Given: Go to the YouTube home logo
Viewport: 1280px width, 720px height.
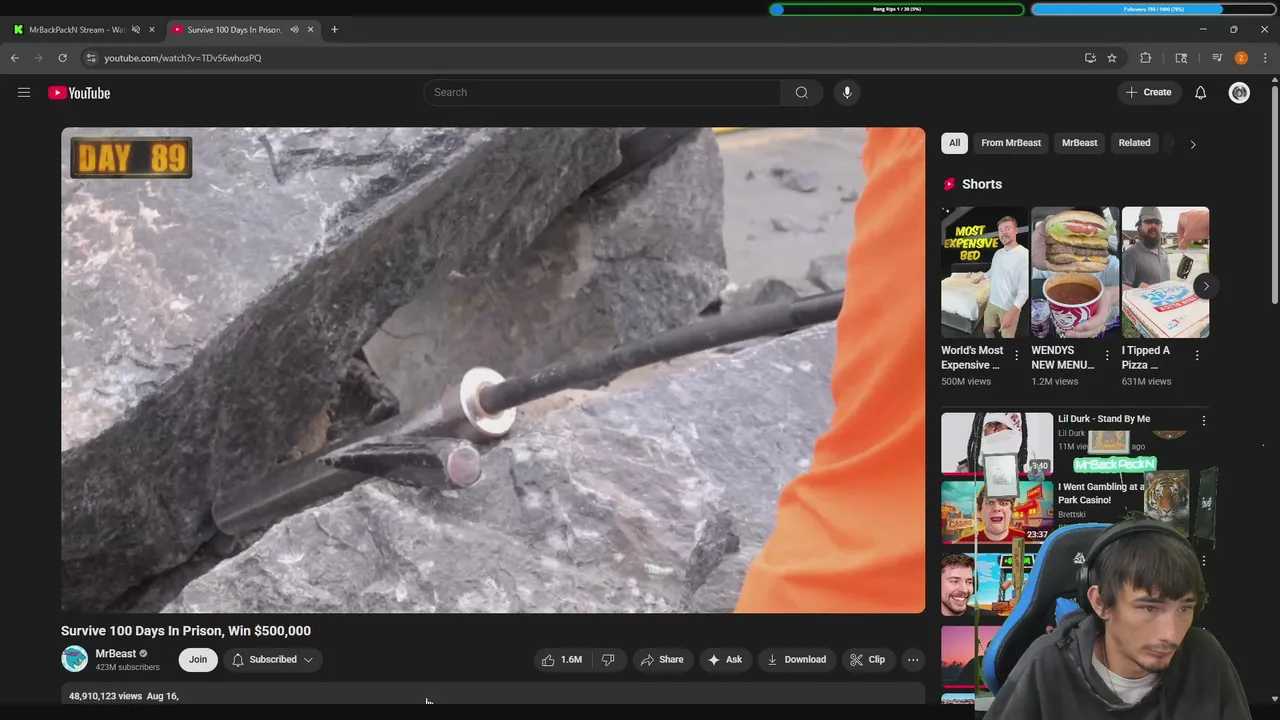Looking at the screenshot, I should coord(79,93).
